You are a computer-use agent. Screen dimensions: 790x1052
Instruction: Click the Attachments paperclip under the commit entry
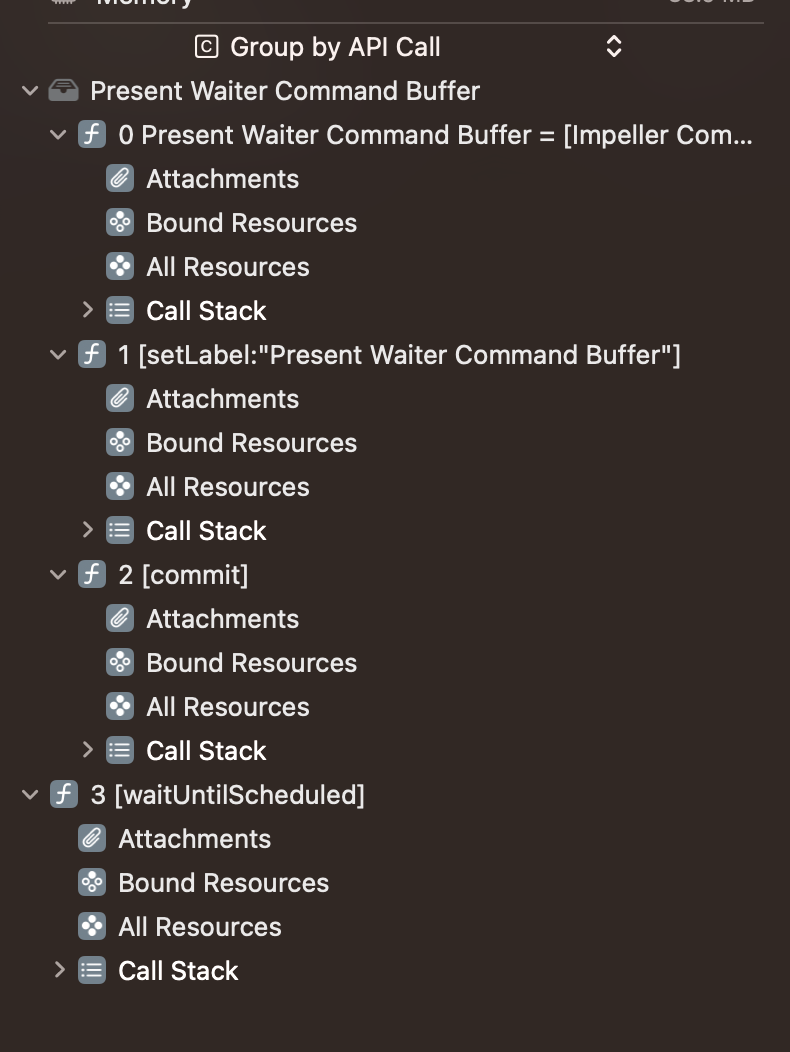tap(120, 618)
